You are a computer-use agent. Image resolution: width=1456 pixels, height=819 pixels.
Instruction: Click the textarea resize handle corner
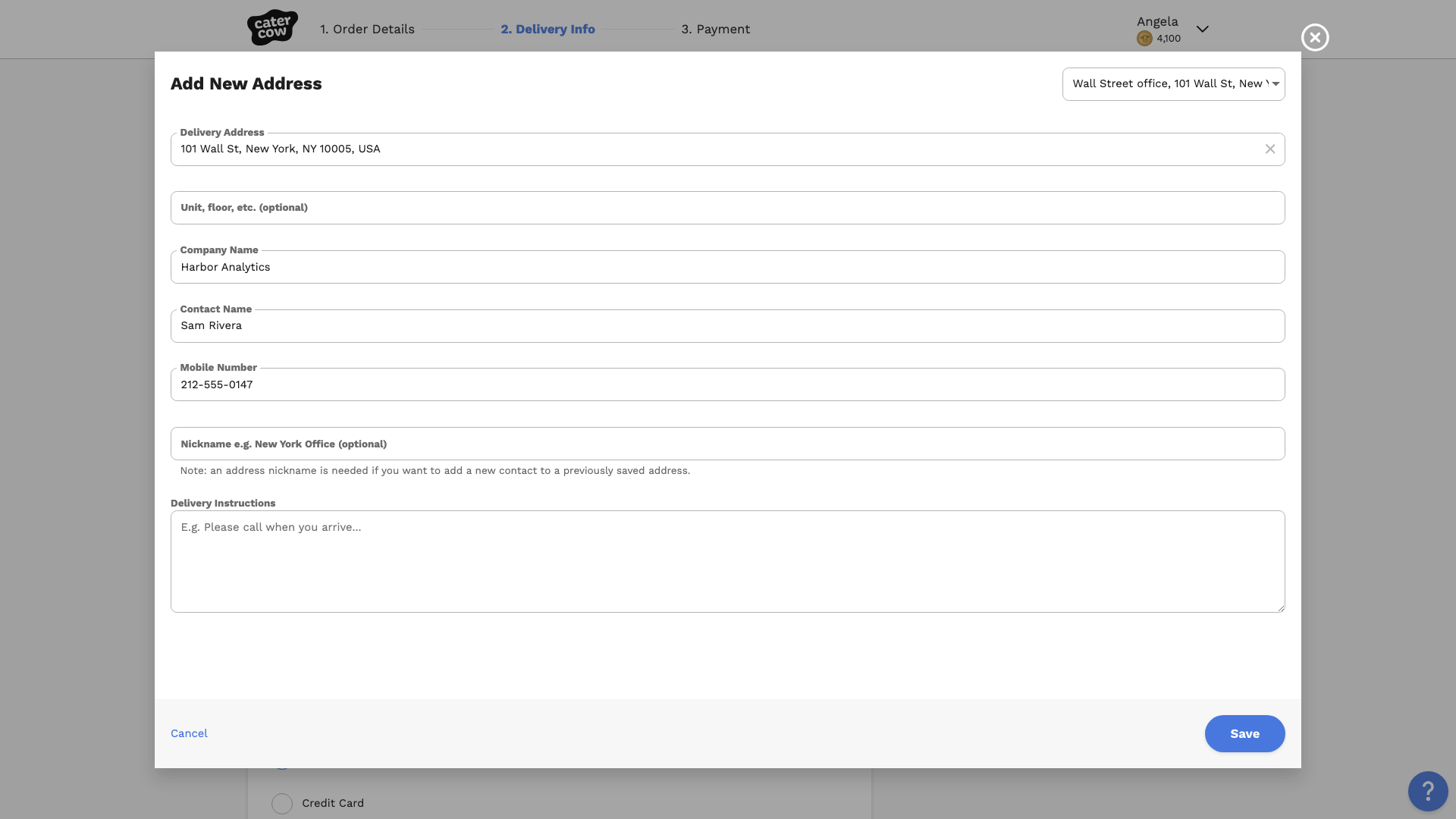[x=1280, y=607]
